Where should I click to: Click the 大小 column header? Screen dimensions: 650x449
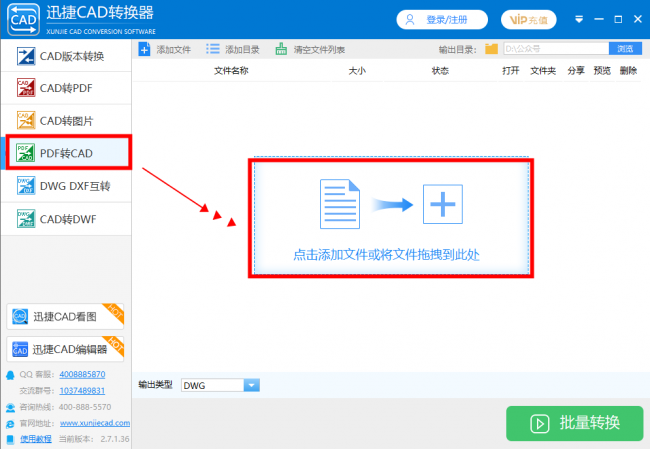pyautogui.click(x=357, y=70)
